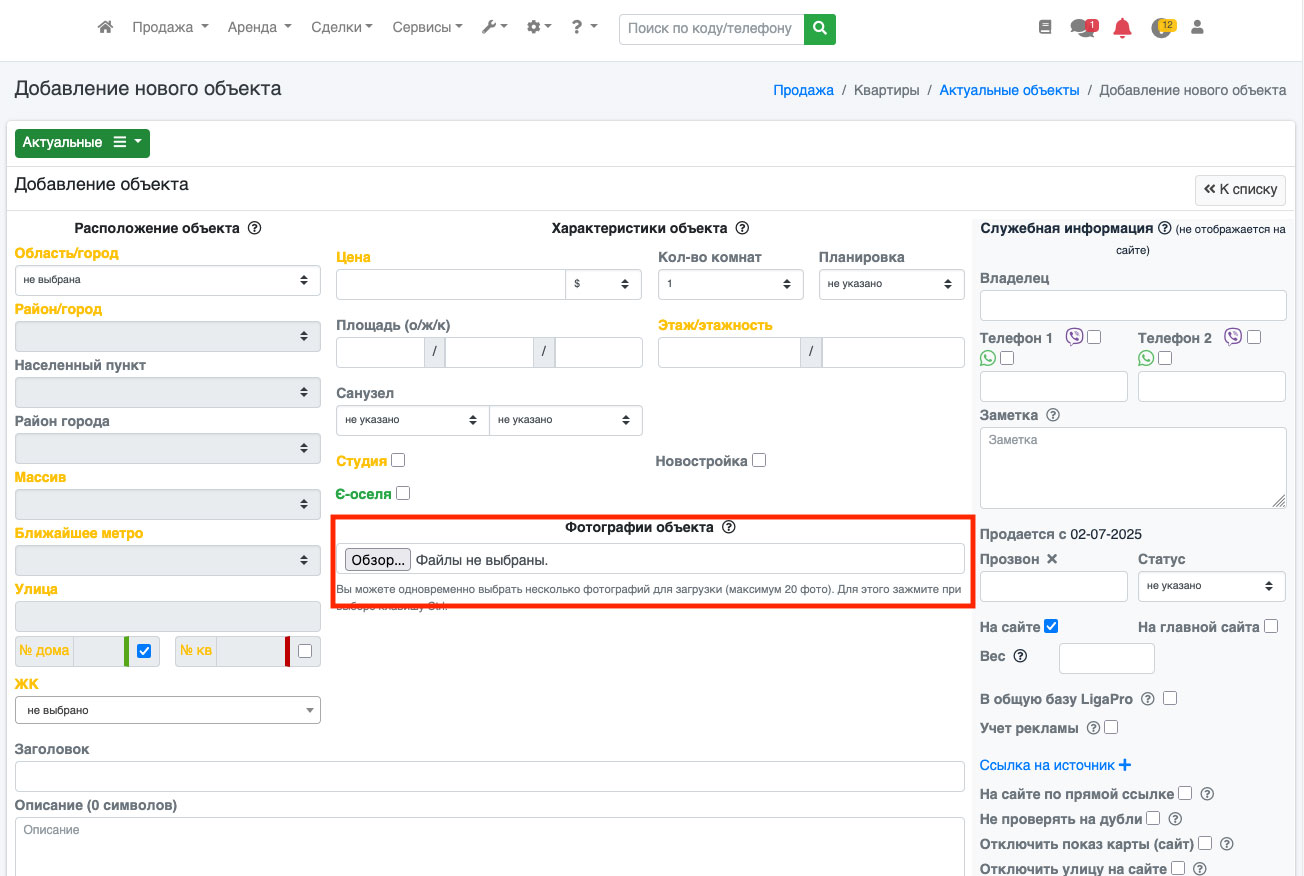Open the wrench tools menu
The height and width of the screenshot is (876, 1304).
pyautogui.click(x=494, y=28)
